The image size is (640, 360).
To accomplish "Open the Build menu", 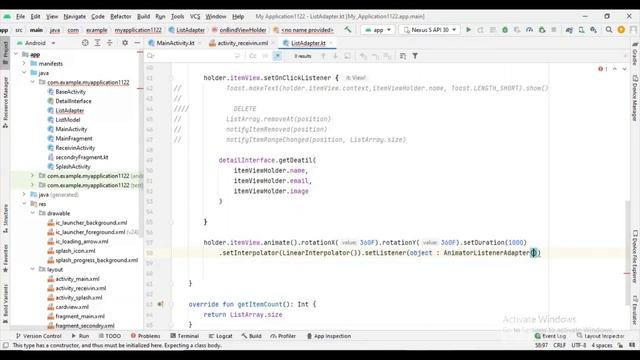I will tap(143, 17).
